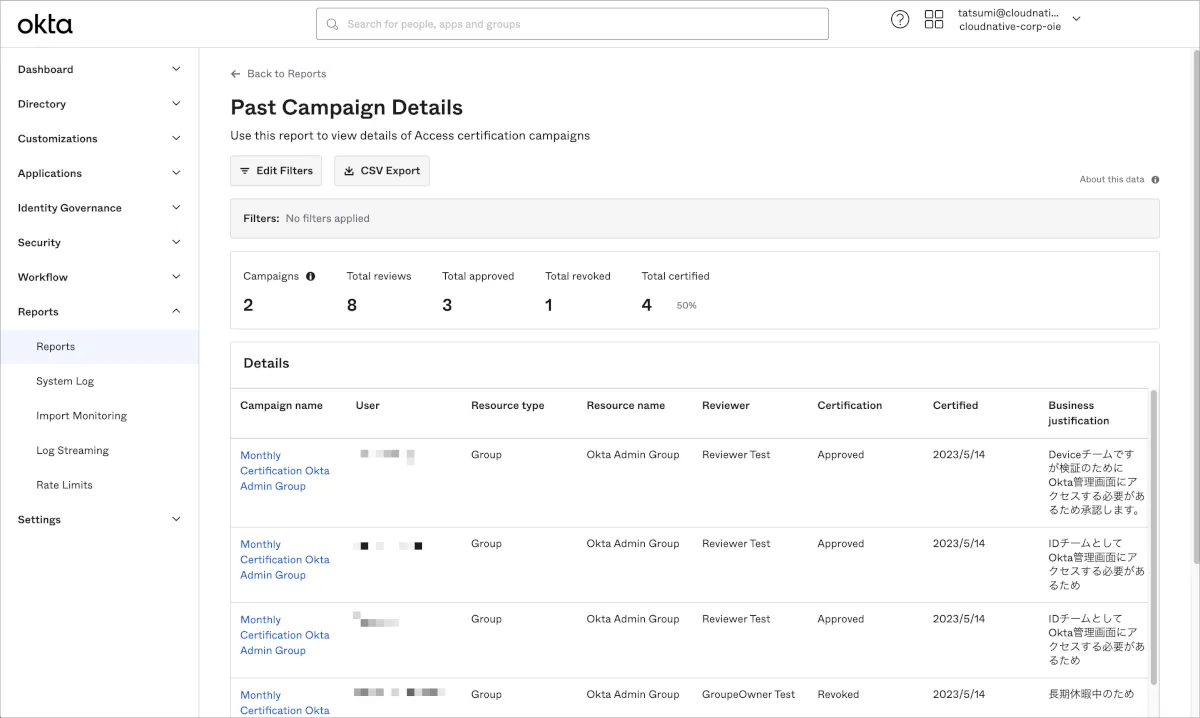Expand the account dropdown chevron
Viewport: 1200px width, 718px height.
pyautogui.click(x=1076, y=19)
